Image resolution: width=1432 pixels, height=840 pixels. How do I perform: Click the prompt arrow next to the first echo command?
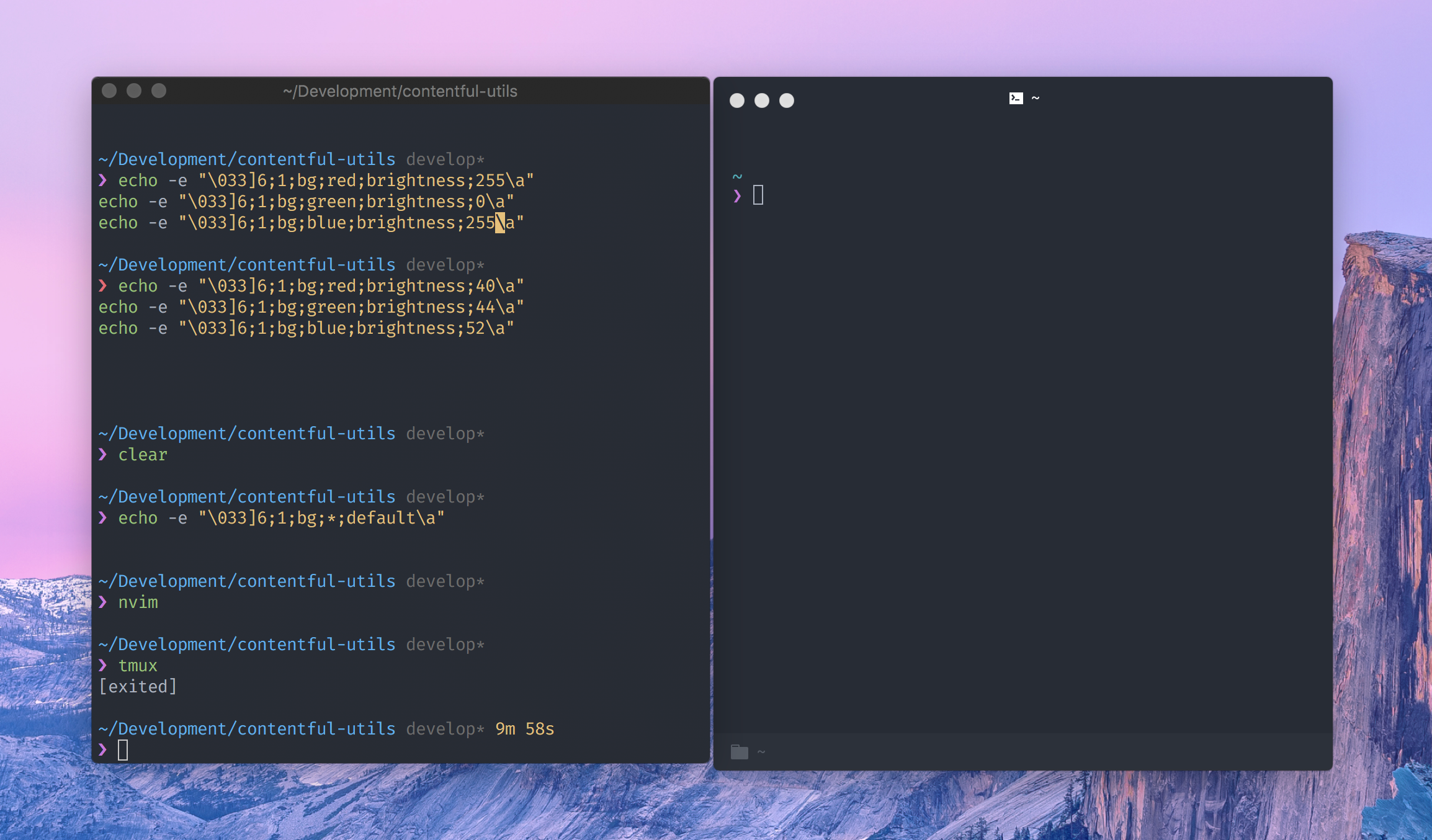103,181
